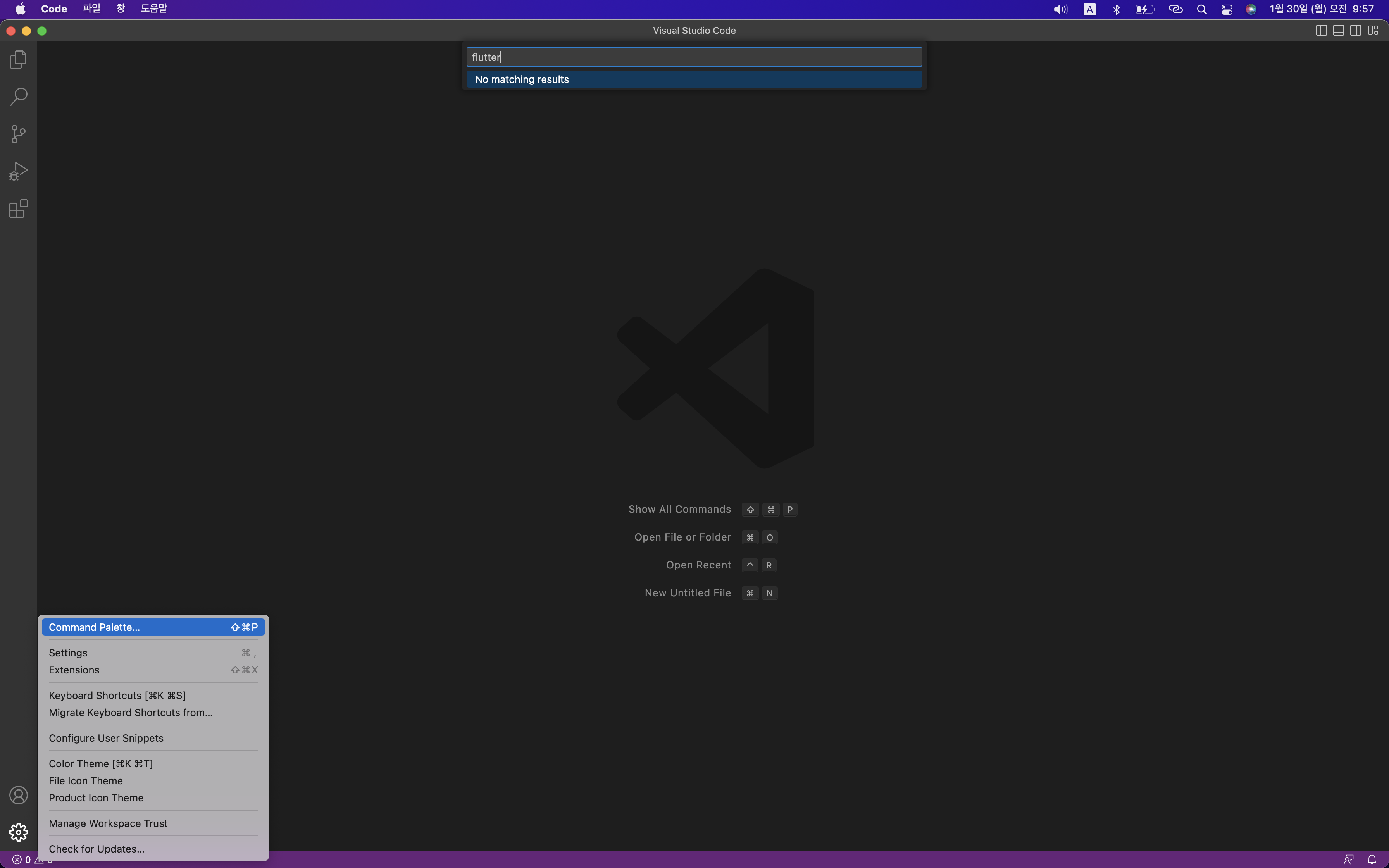The image size is (1389, 868).
Task: Choose File Icon Theme
Action: pos(153,781)
